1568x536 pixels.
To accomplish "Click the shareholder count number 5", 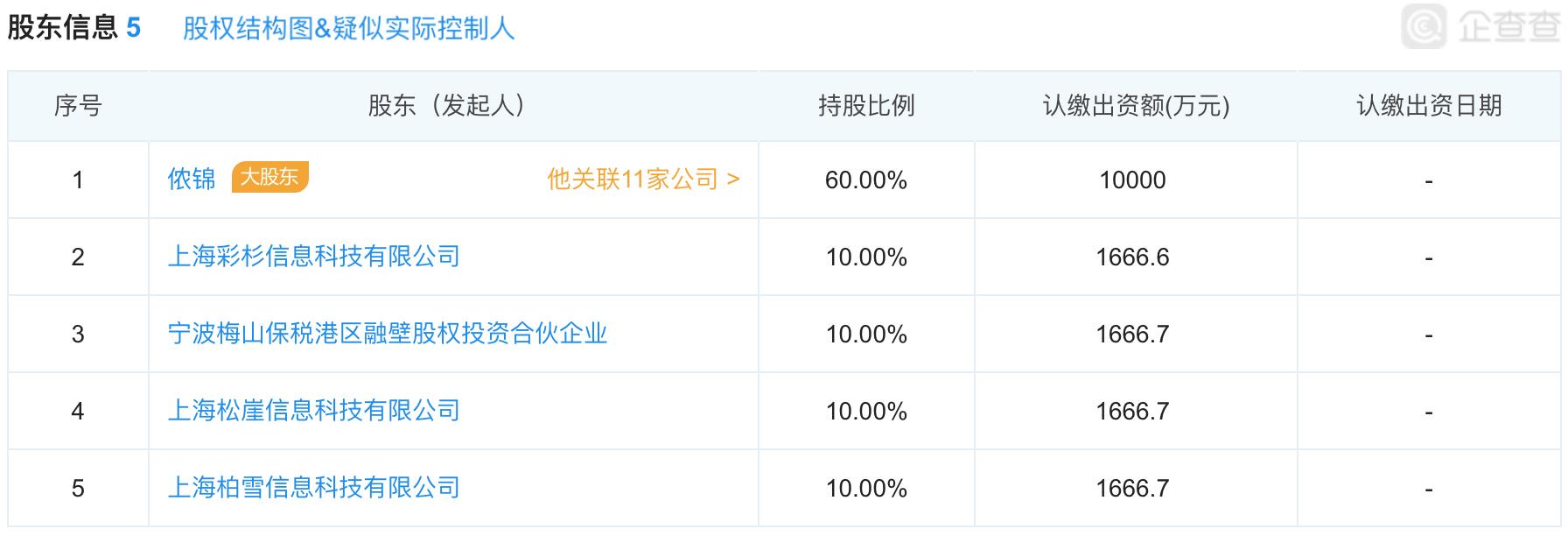I will pyautogui.click(x=133, y=28).
